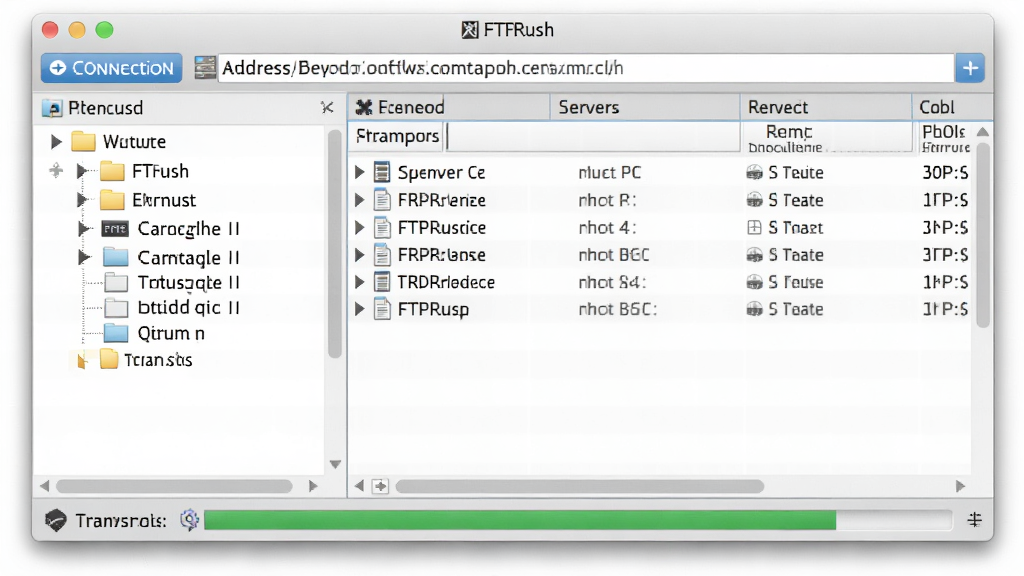Click the FTPRusp document icon

[x=382, y=309]
